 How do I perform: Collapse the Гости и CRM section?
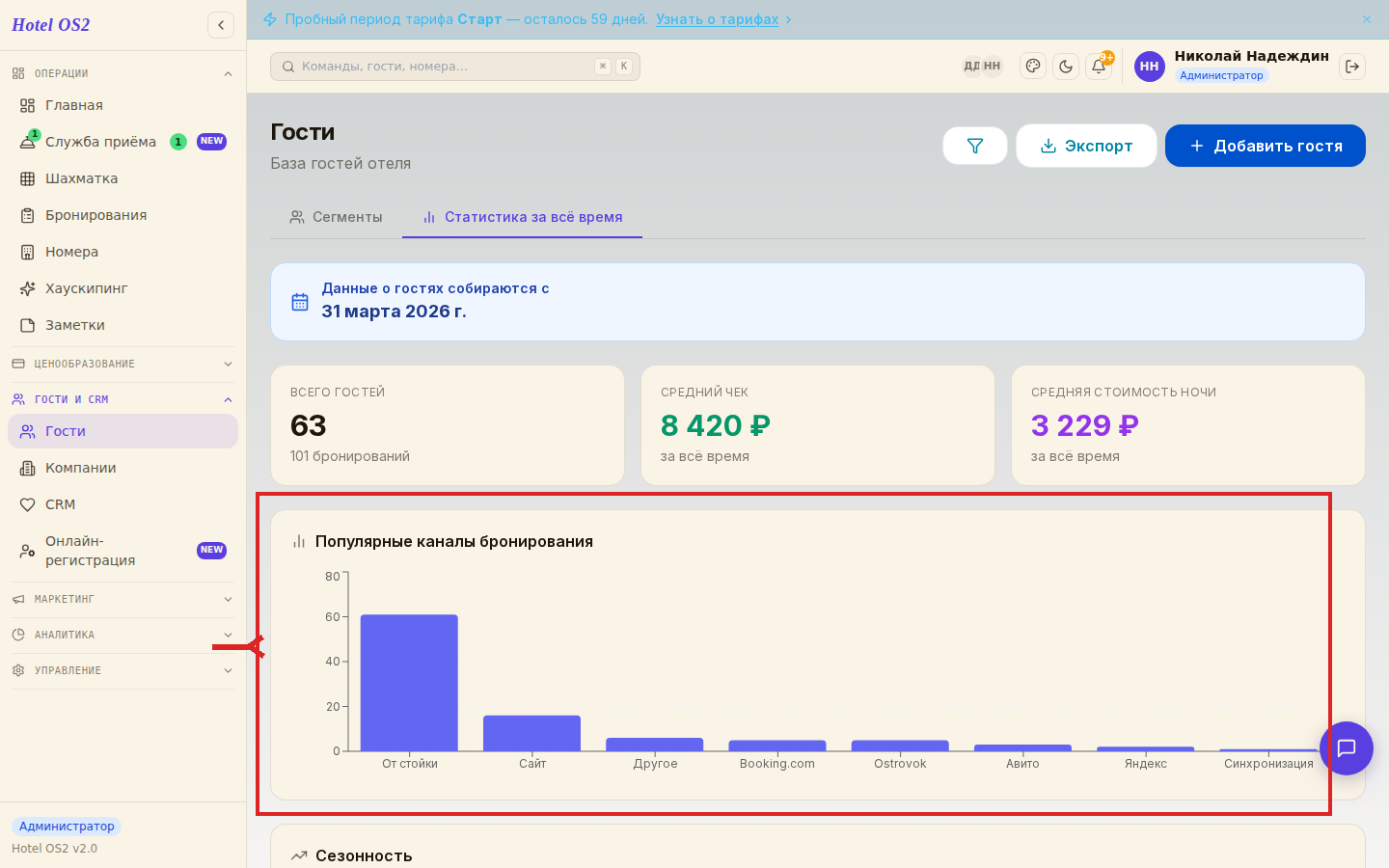[x=123, y=399]
